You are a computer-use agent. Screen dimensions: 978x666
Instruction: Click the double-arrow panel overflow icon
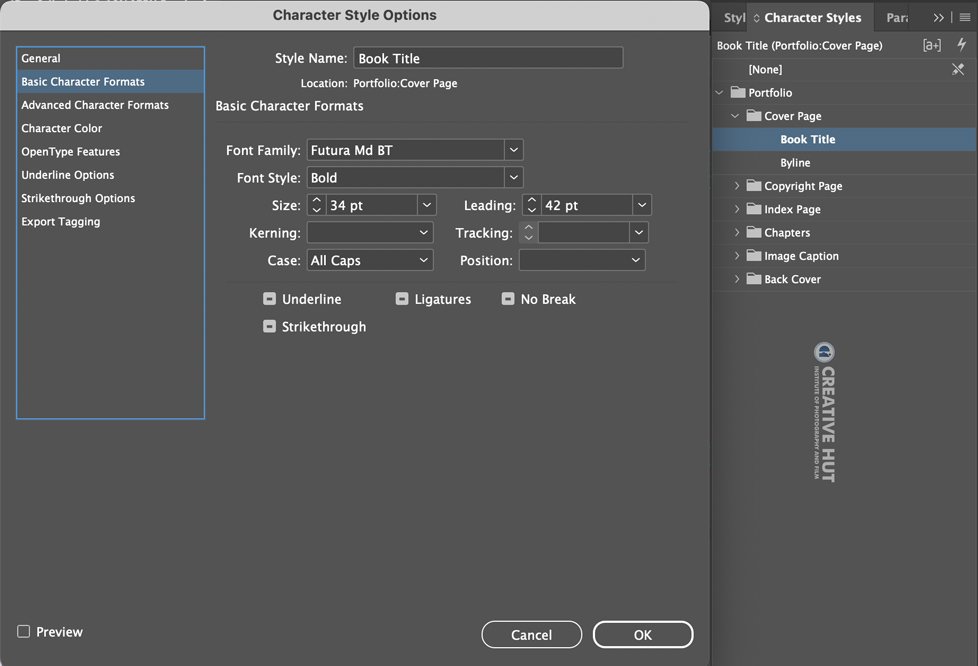939,17
